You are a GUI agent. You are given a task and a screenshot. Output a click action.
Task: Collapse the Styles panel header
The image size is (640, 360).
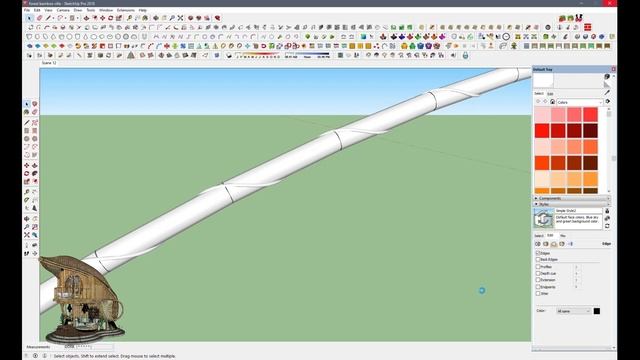coord(571,204)
